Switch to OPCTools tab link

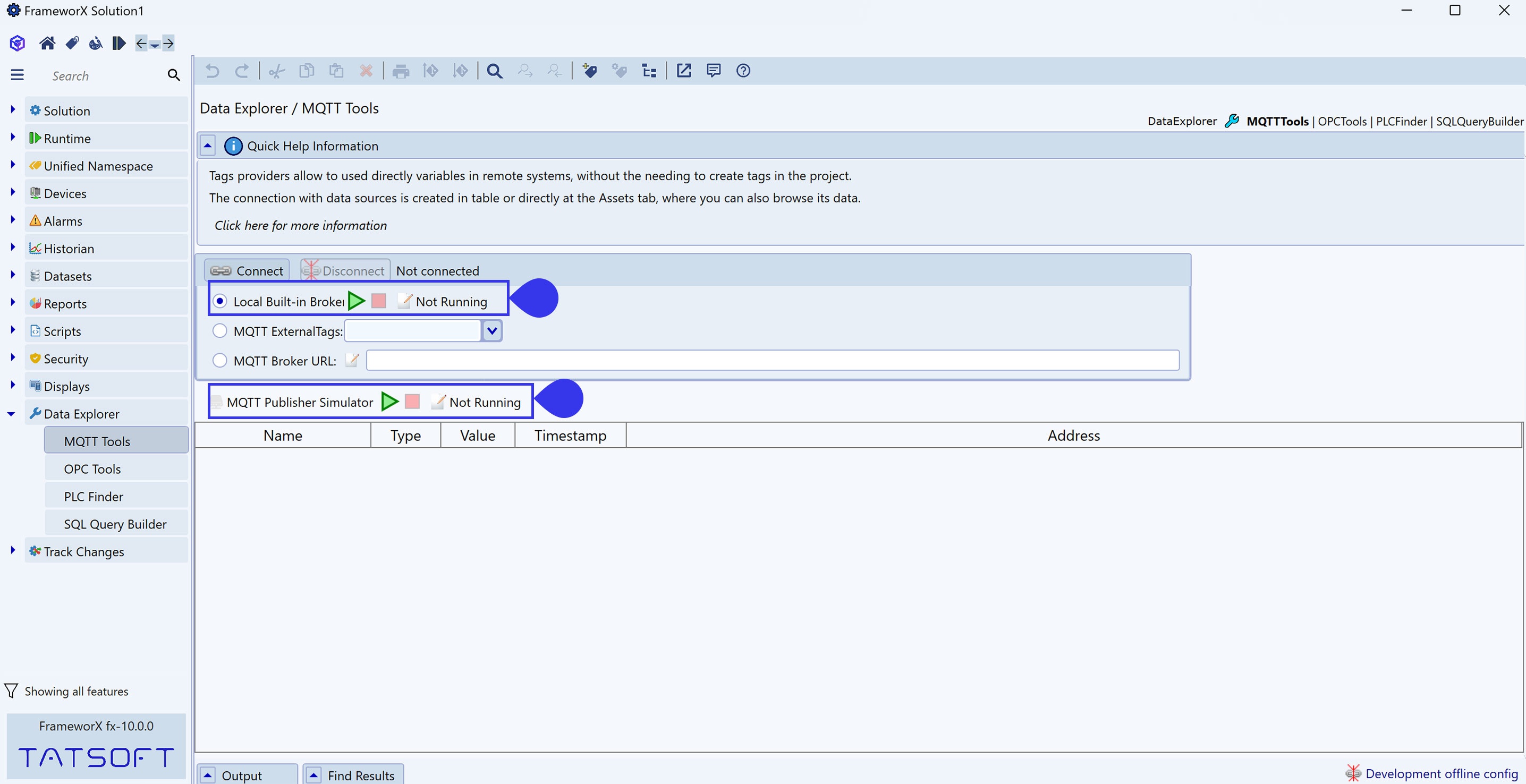[1342, 122]
